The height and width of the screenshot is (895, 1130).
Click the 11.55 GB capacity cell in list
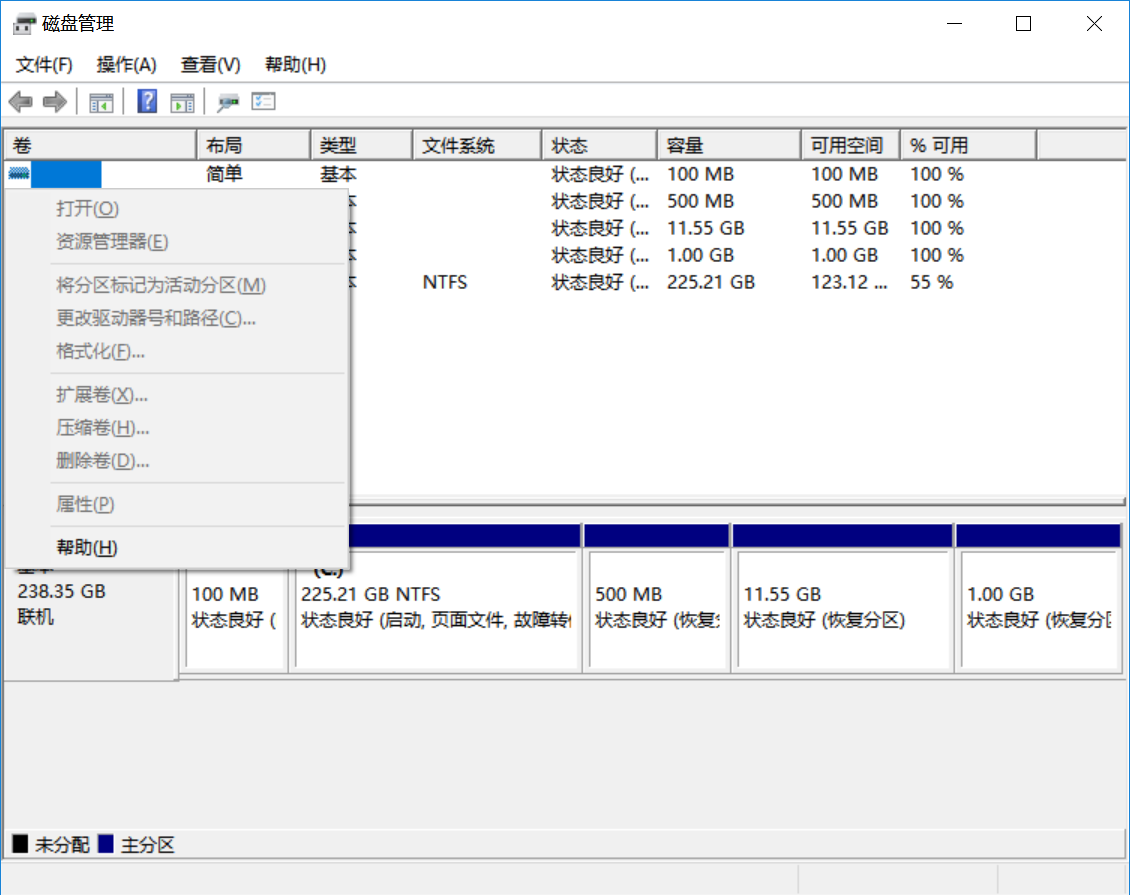[706, 228]
